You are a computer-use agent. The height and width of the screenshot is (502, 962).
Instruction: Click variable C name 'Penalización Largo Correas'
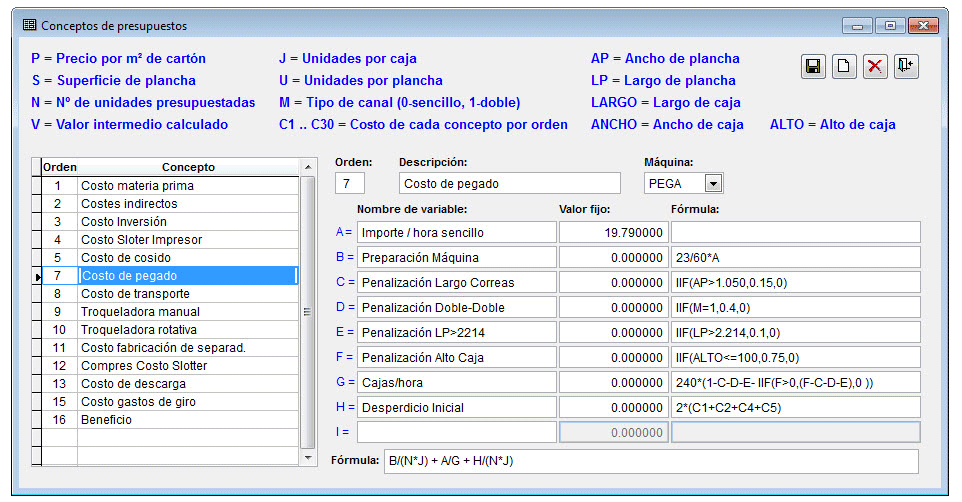point(456,282)
